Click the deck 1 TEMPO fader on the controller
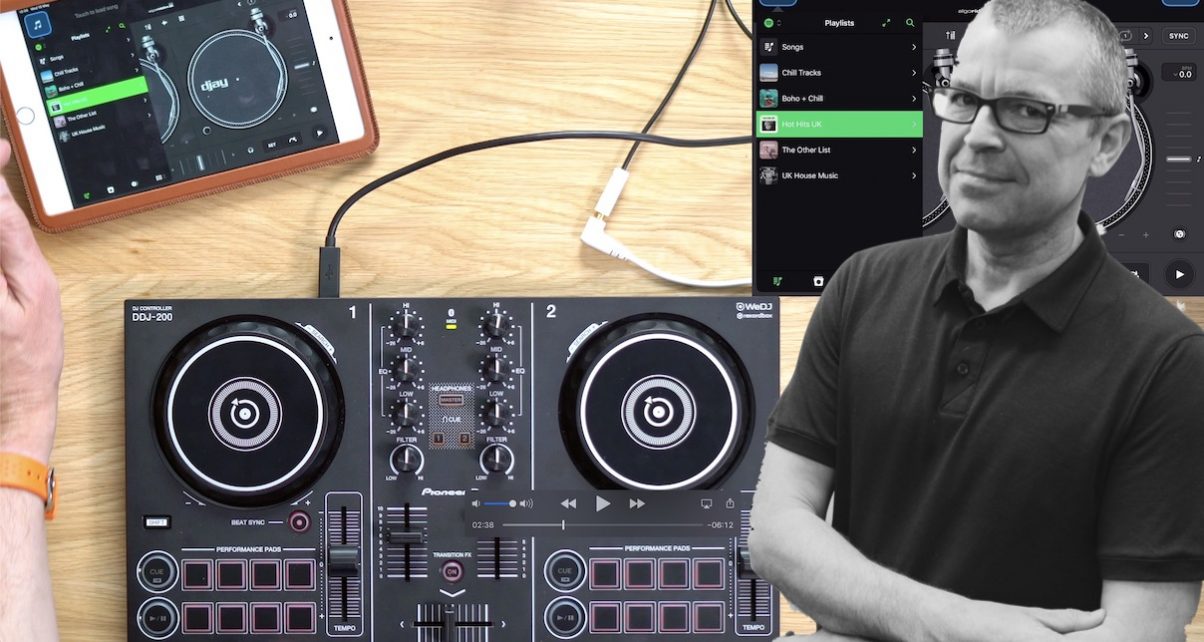Screen dimensions: 1204x642 coord(344,558)
